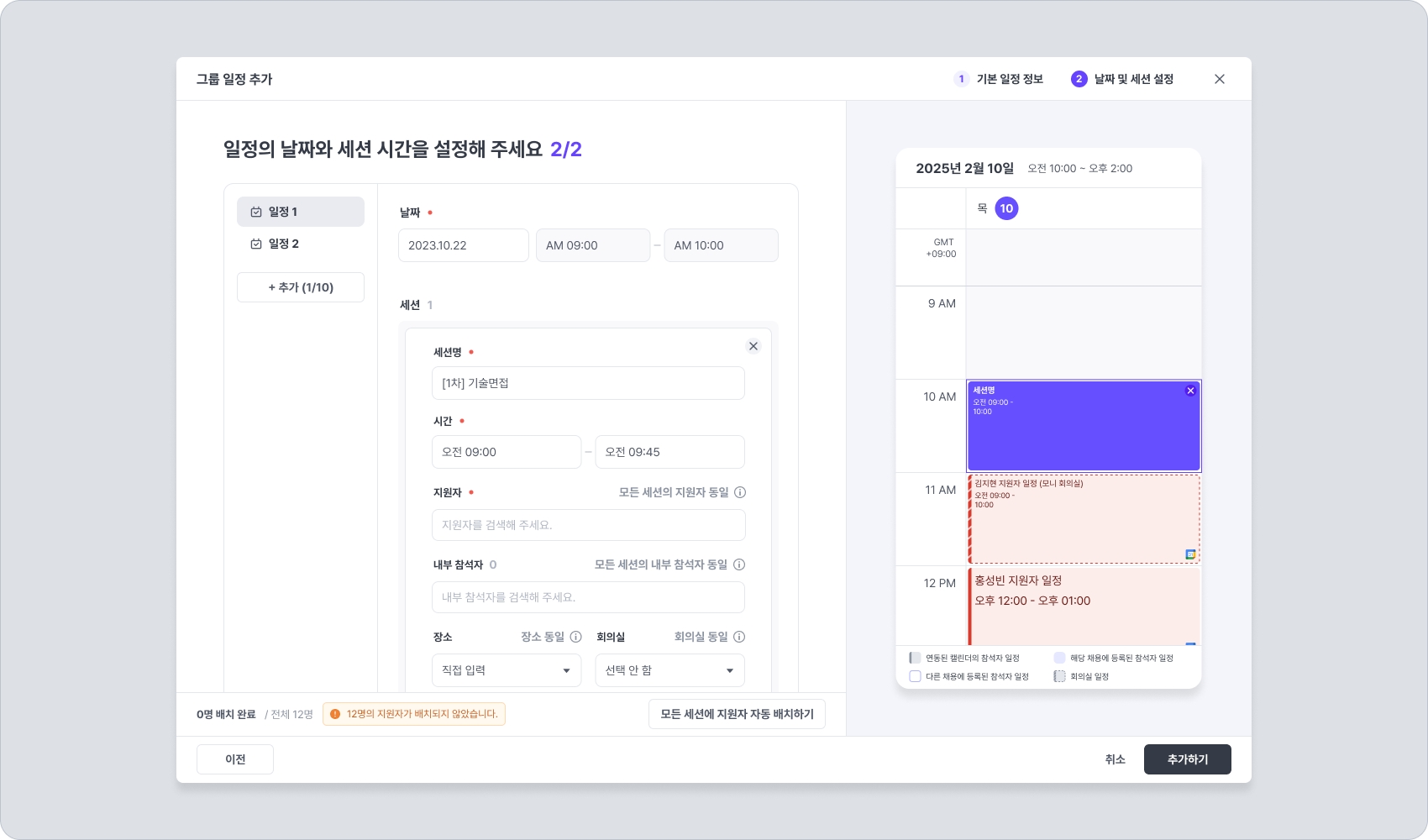Click the 9 AM time label
1428x840 pixels.
pos(942,303)
